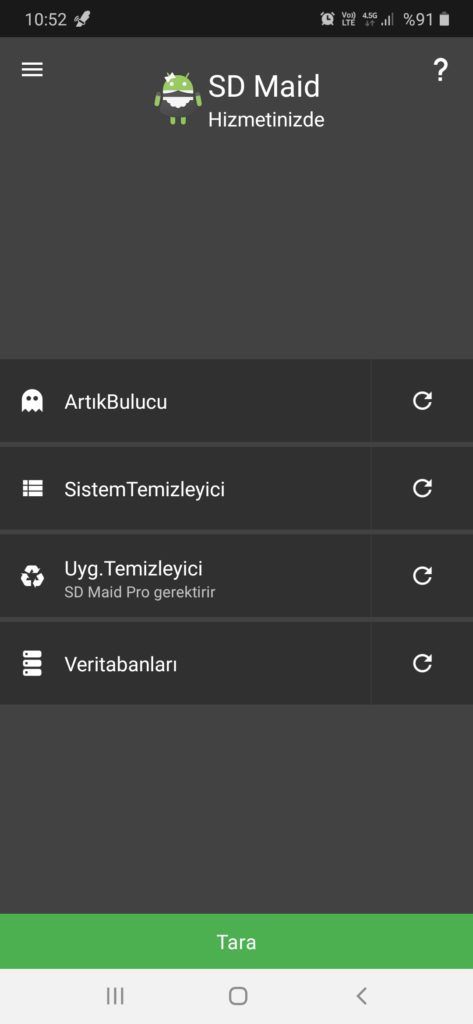Tap the Android back navigation button
The height and width of the screenshot is (1024, 473).
pyautogui.click(x=361, y=996)
